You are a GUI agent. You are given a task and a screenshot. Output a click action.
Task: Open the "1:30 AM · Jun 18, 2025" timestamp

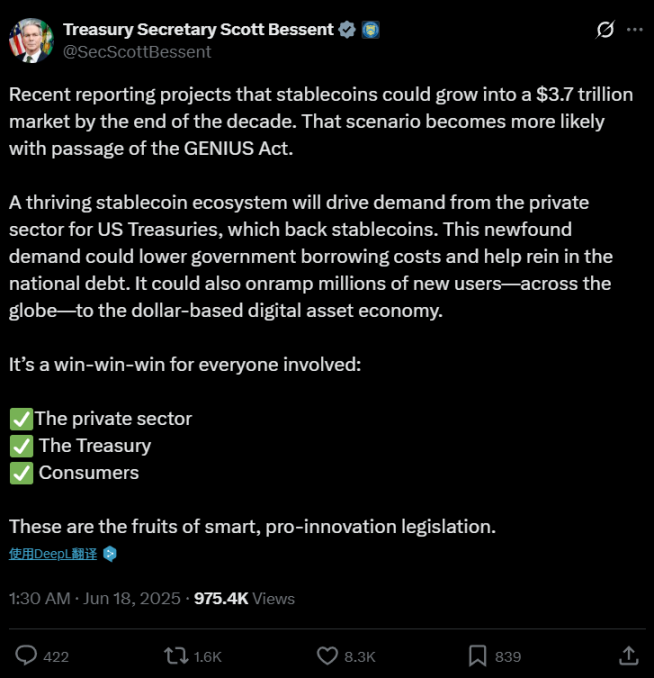pyautogui.click(x=95, y=598)
